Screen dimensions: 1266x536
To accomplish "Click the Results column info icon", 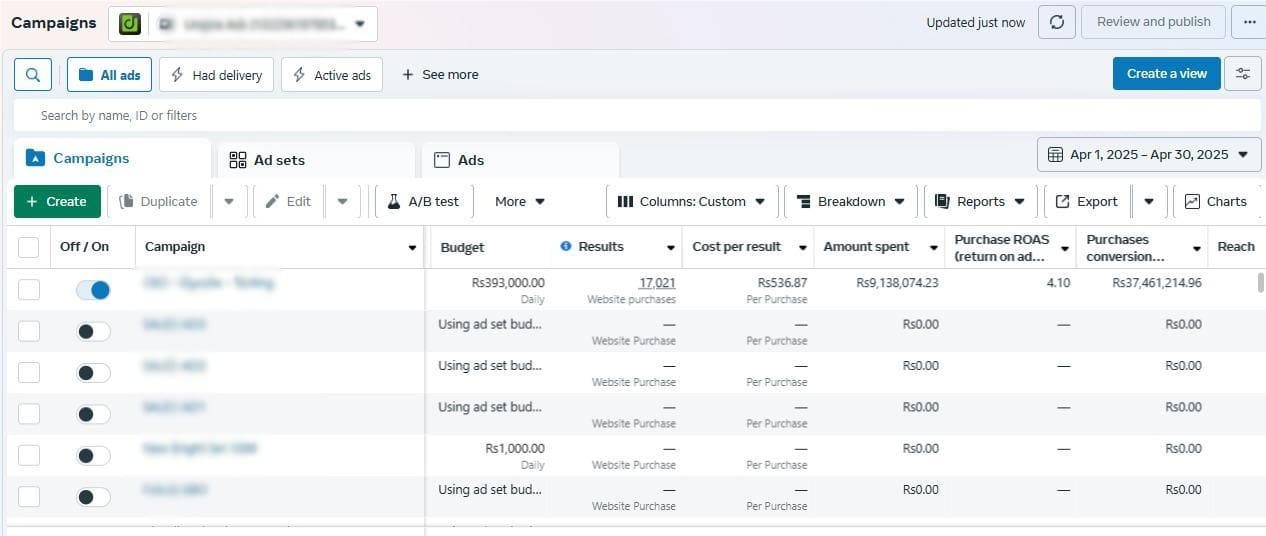I will (566, 246).
